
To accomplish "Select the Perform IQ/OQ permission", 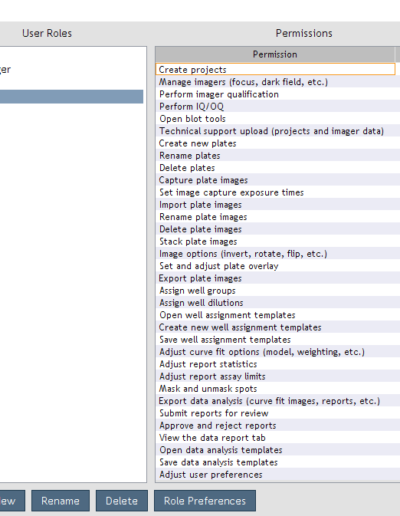I will pos(278,106).
